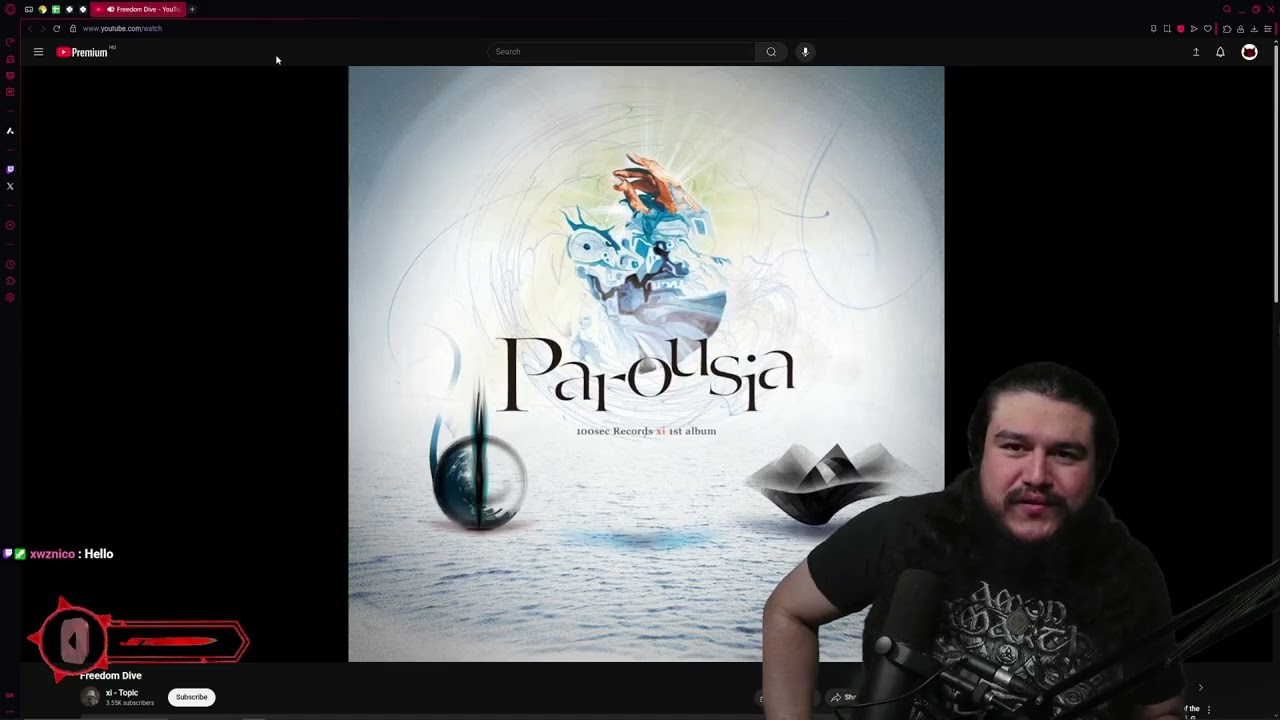
Task: Click the send-flow arrow icon in the toolbar
Action: pyautogui.click(x=1193, y=29)
